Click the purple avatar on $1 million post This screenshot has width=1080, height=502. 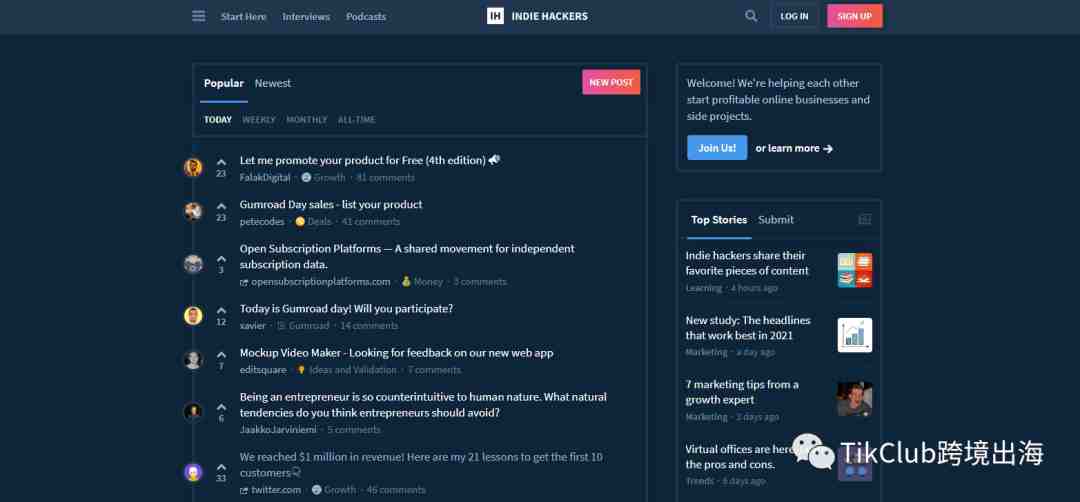pyautogui.click(x=194, y=472)
